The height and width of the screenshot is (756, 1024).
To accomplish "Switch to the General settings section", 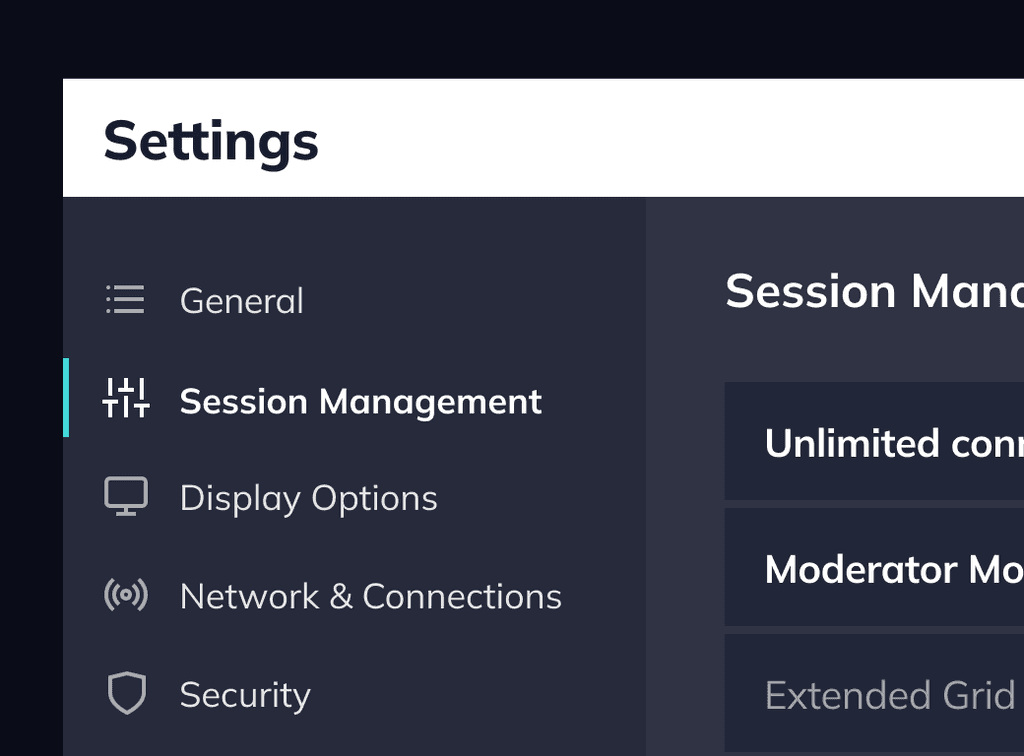I will pos(241,299).
